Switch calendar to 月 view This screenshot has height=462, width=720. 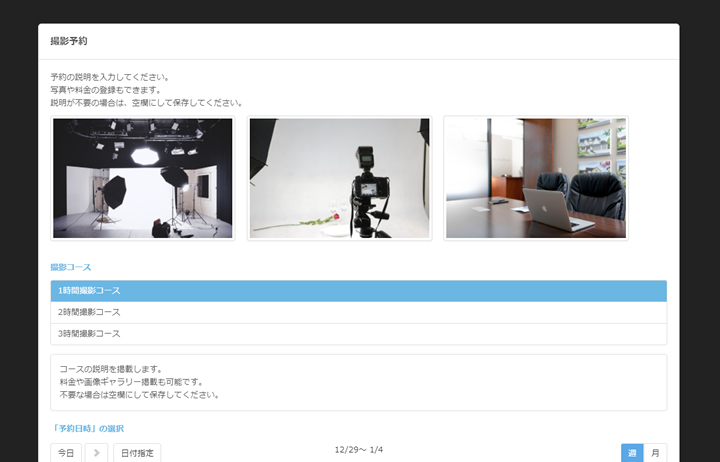(x=655, y=453)
